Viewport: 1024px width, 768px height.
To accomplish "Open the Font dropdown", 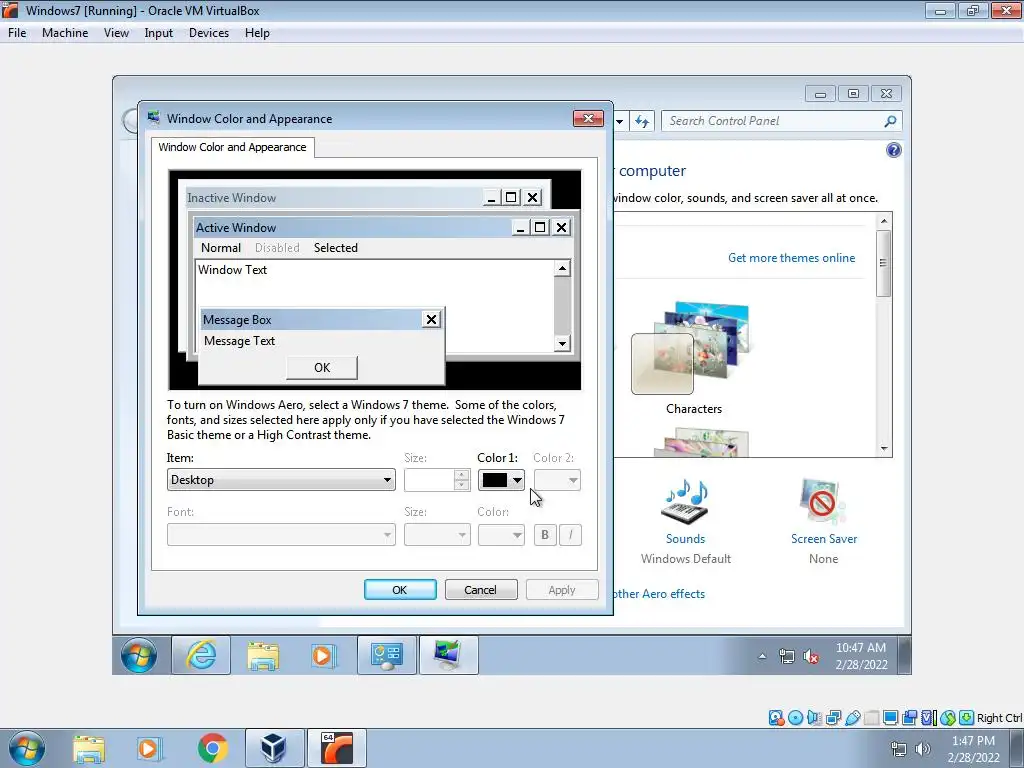I will 281,535.
